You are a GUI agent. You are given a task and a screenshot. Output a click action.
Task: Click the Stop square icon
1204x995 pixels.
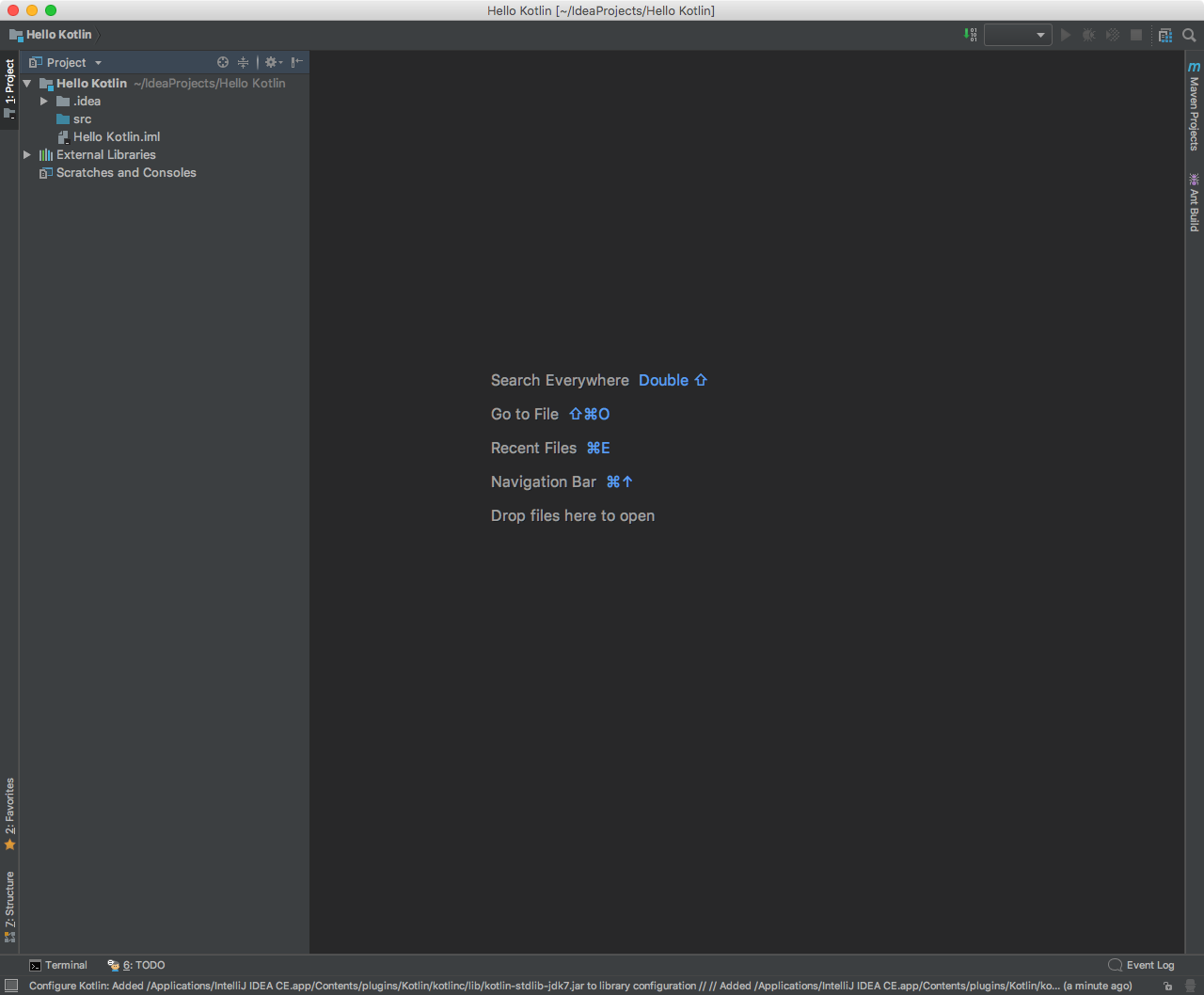tap(1136, 35)
